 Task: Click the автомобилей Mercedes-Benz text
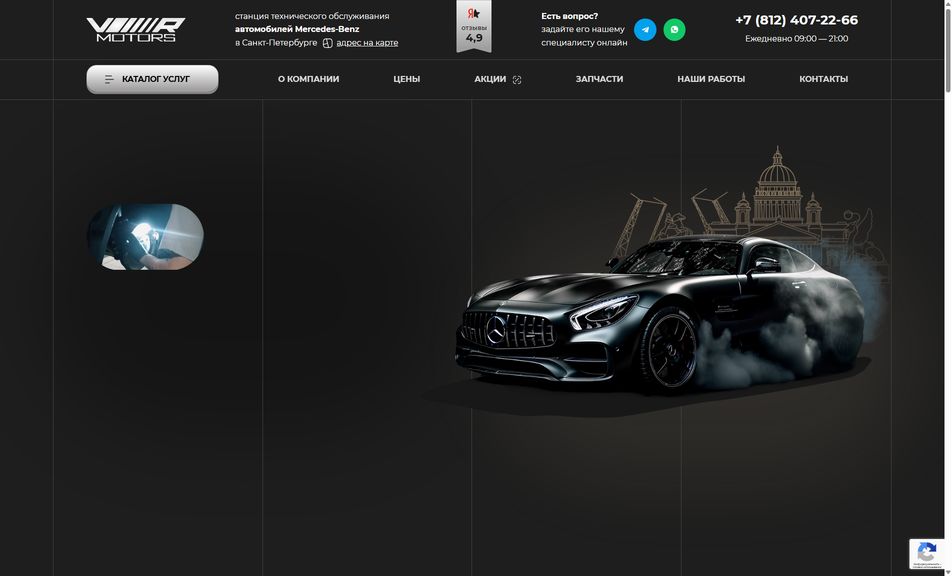(x=297, y=29)
